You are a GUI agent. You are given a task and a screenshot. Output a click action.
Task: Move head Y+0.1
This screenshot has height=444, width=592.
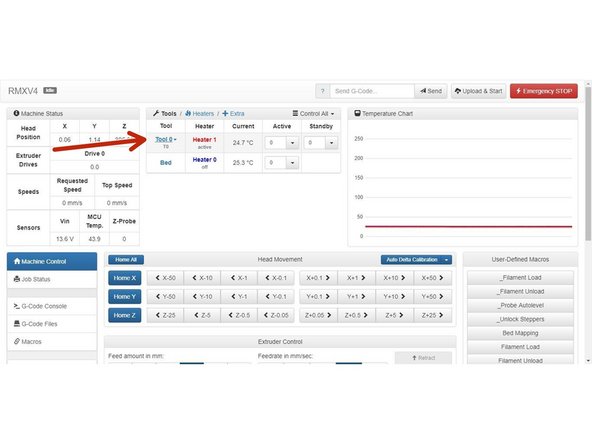point(318,296)
